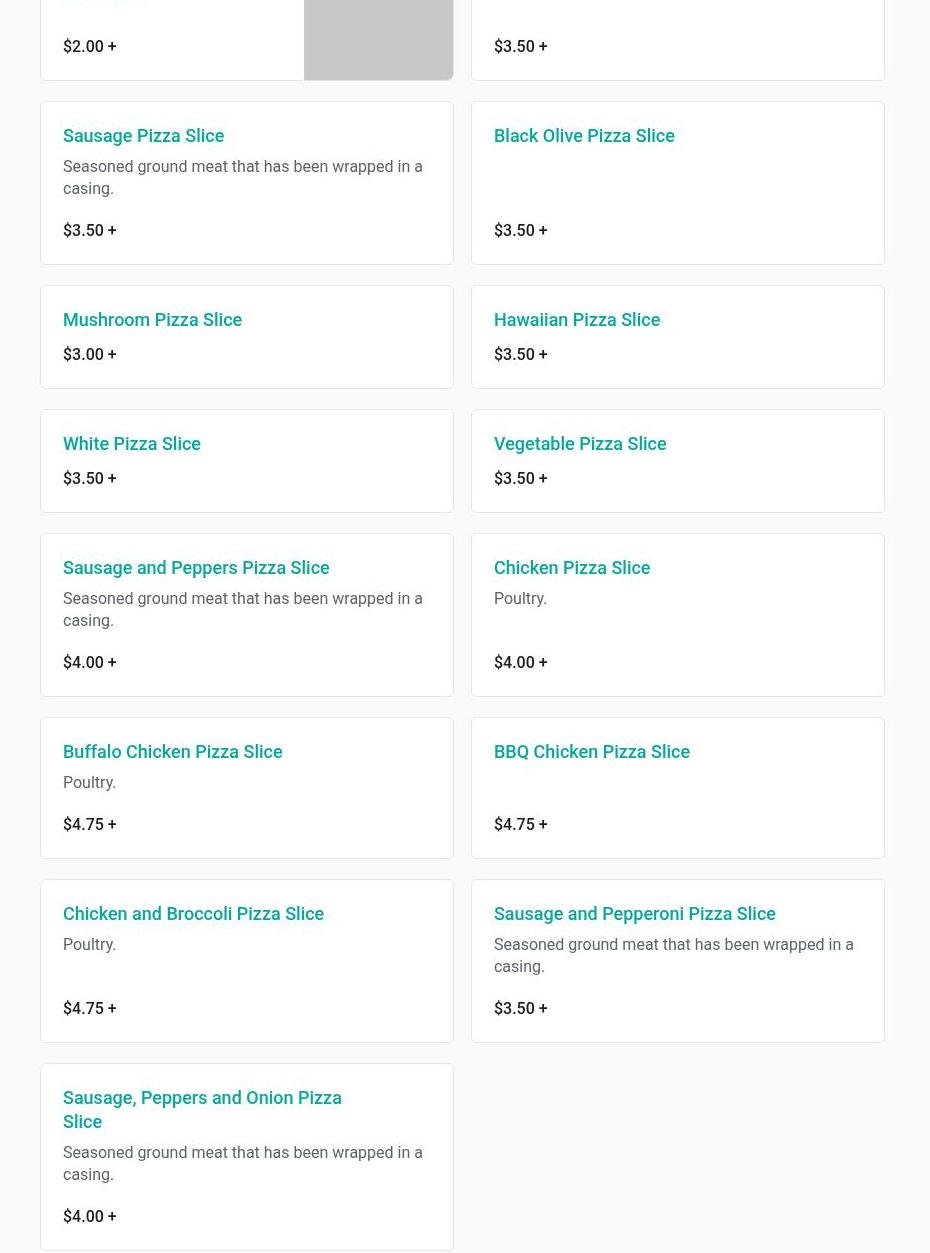930x1253 pixels.
Task: Open the Hawaiian Pizza Slice item
Action: tap(577, 320)
